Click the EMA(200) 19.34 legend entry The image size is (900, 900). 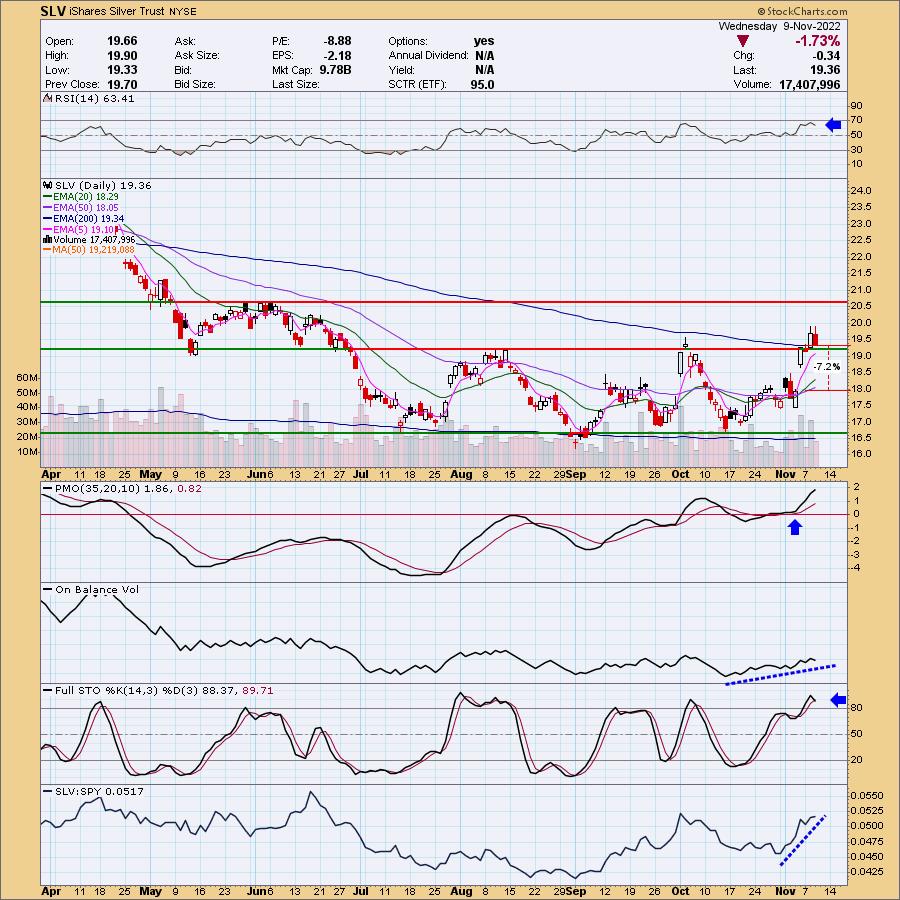click(x=88, y=219)
